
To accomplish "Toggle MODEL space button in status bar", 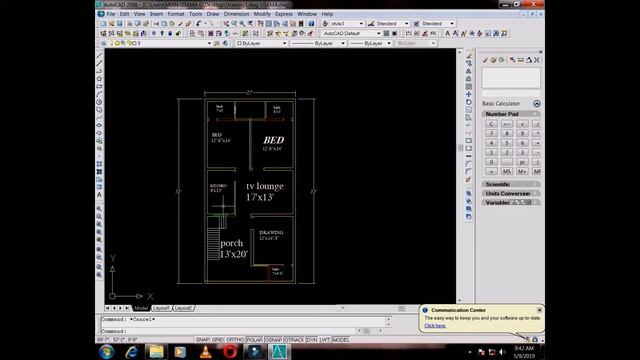I will [x=341, y=340].
